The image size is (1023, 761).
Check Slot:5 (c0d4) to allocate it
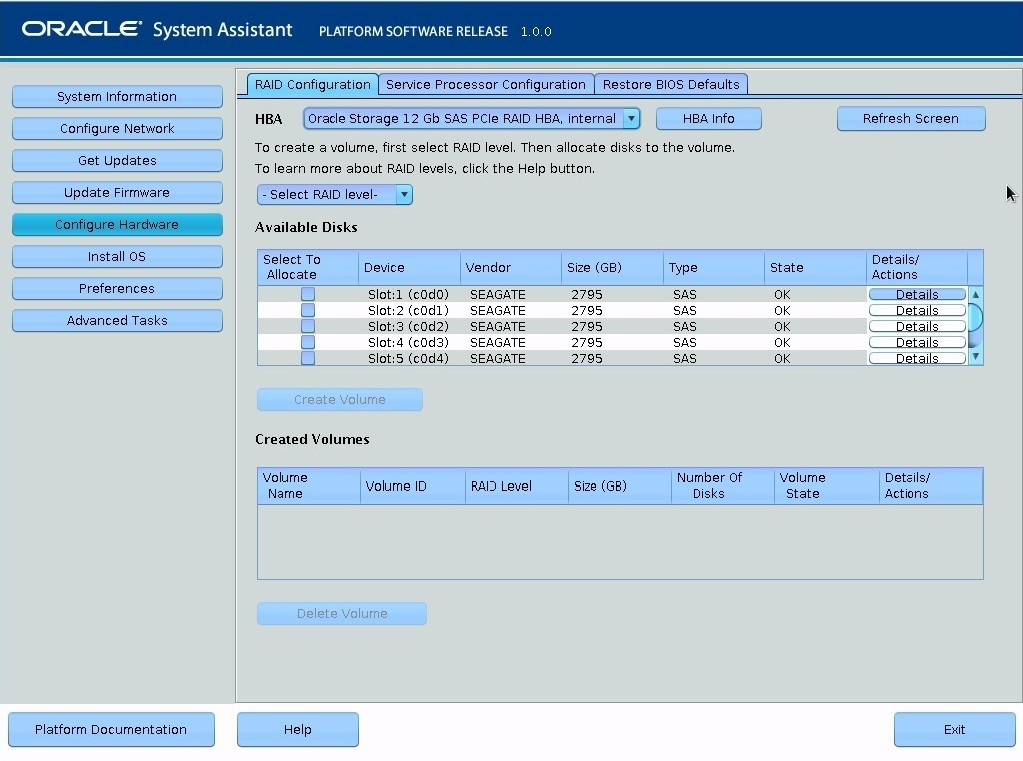coord(307,358)
